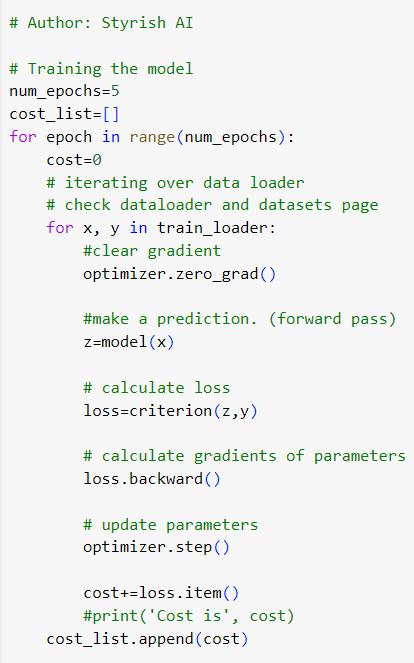
Task: Click loss=criterion(z,y) statement
Action: pos(170,411)
